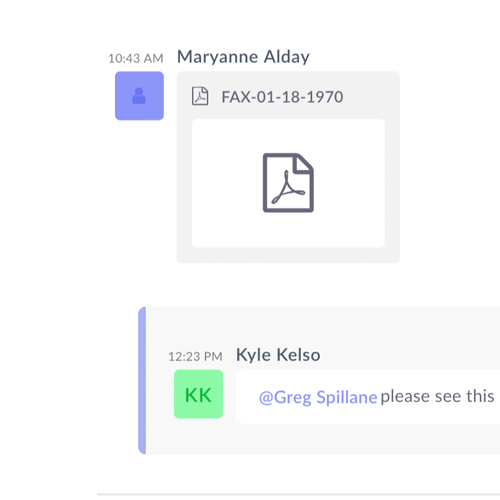This screenshot has height=500, width=500.
Task: Click the small PDF icon beside FAX-01-18-1970
Action: (200, 96)
